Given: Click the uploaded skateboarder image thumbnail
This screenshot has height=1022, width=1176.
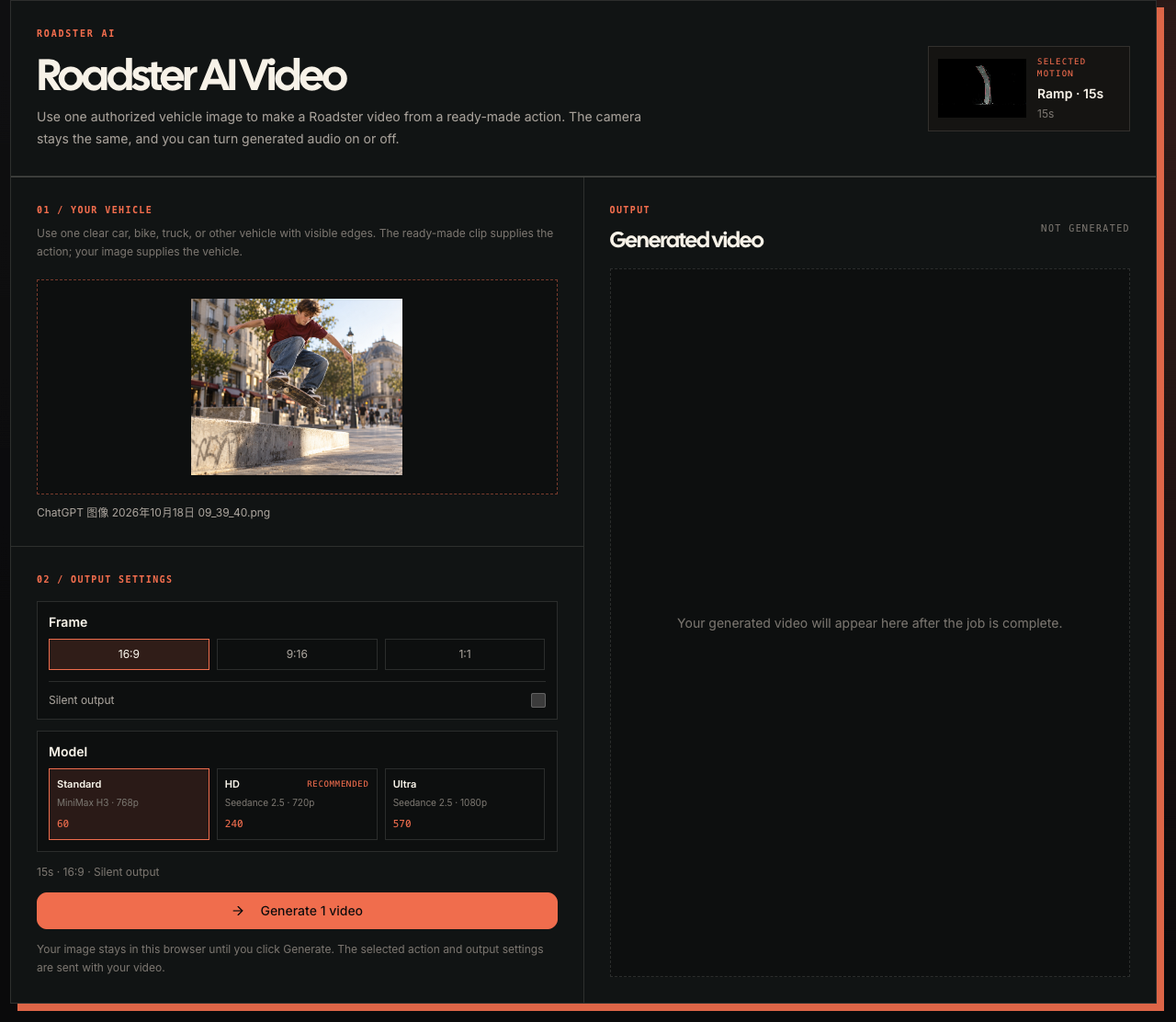Looking at the screenshot, I should 297,387.
